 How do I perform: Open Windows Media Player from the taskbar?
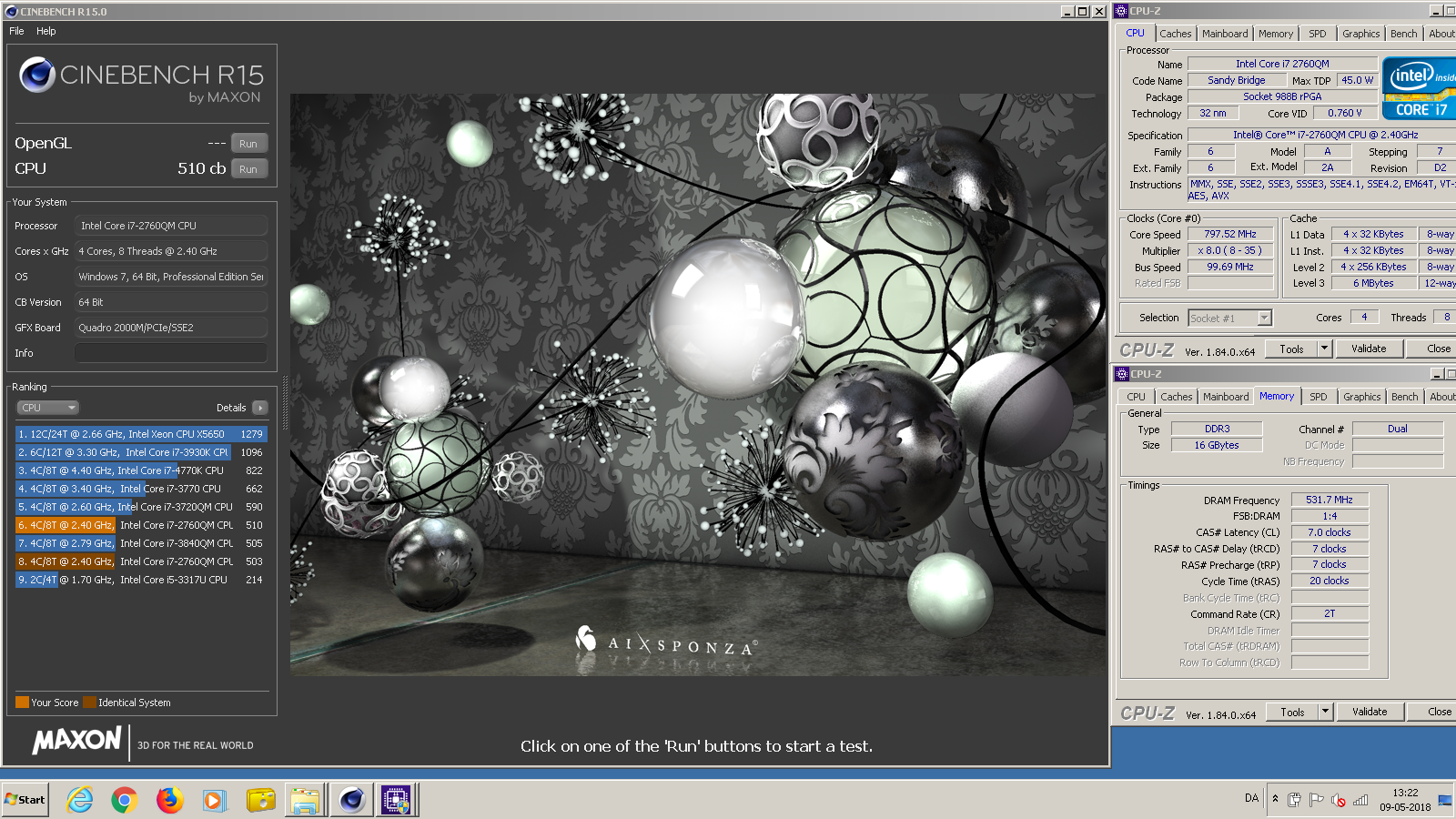pyautogui.click(x=214, y=800)
